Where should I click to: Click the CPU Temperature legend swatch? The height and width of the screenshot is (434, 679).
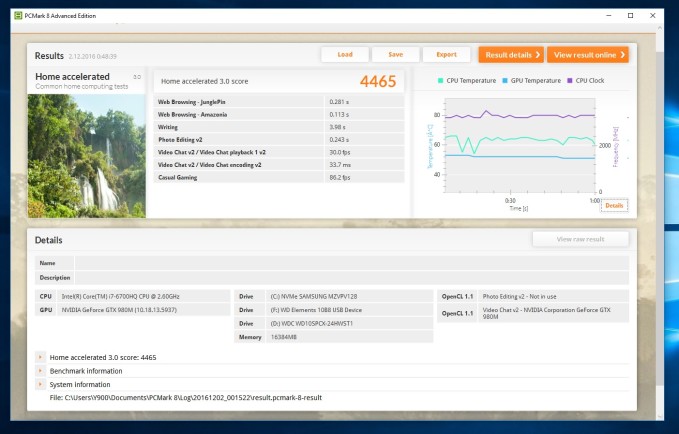pos(440,81)
